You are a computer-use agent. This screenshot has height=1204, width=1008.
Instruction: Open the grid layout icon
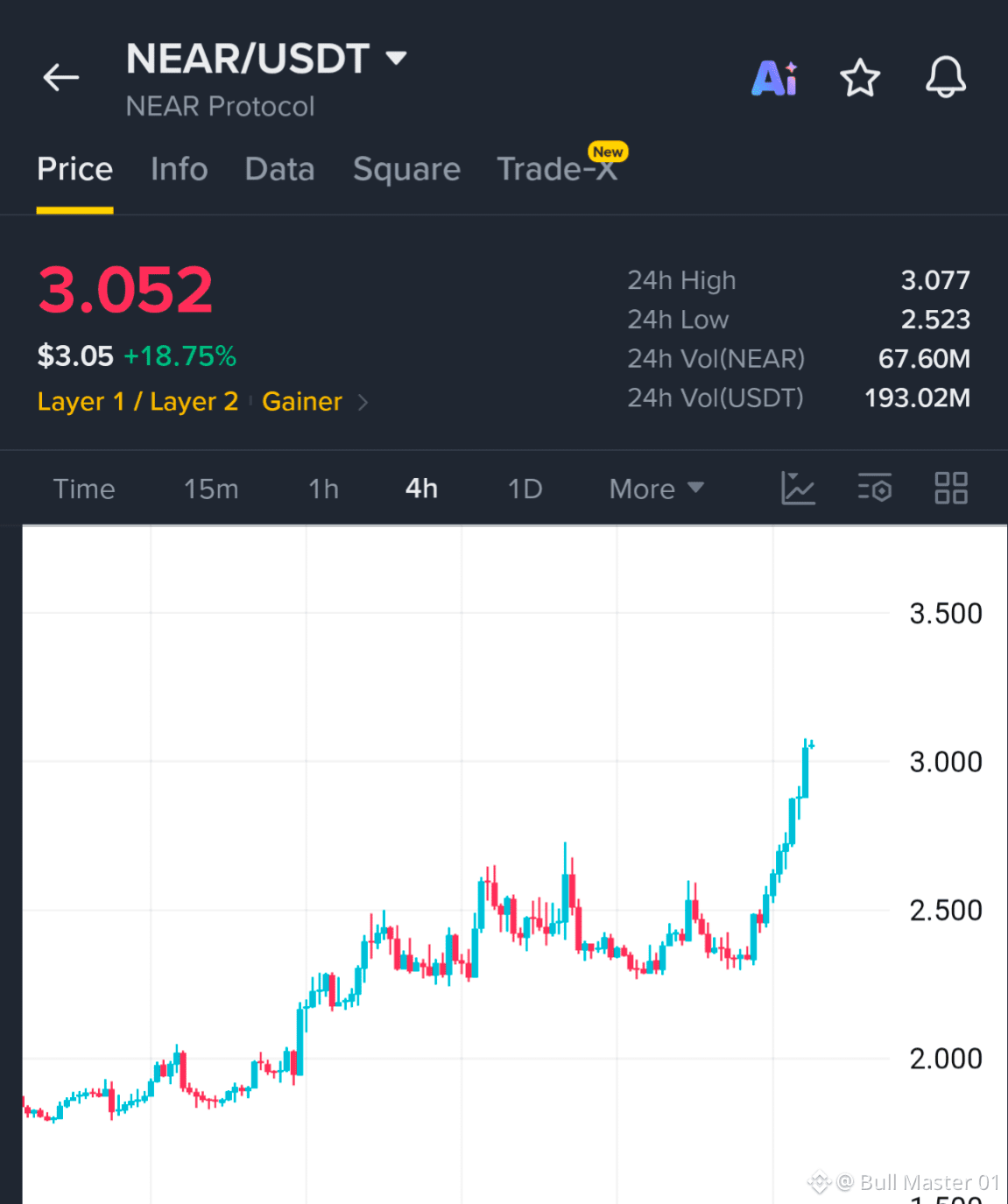coord(951,488)
